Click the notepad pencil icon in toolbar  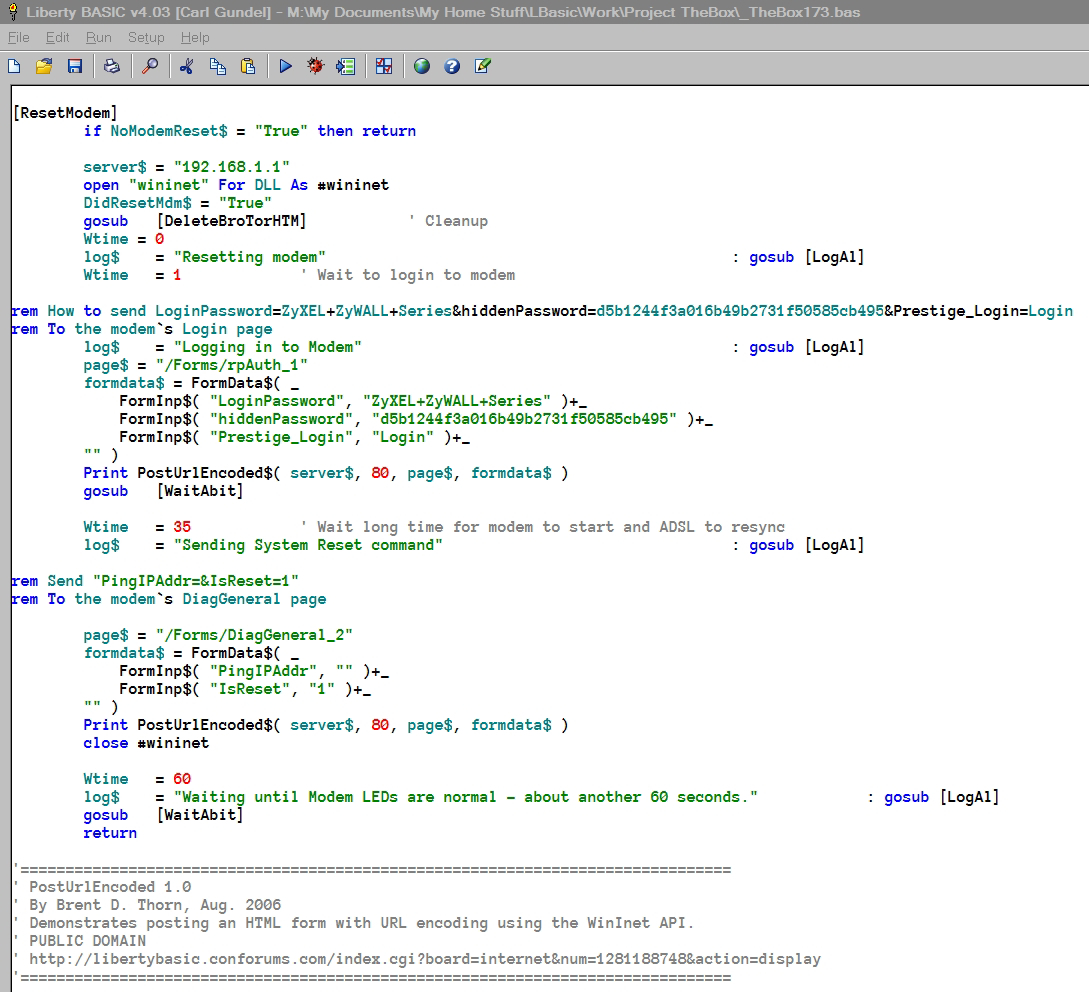point(483,66)
